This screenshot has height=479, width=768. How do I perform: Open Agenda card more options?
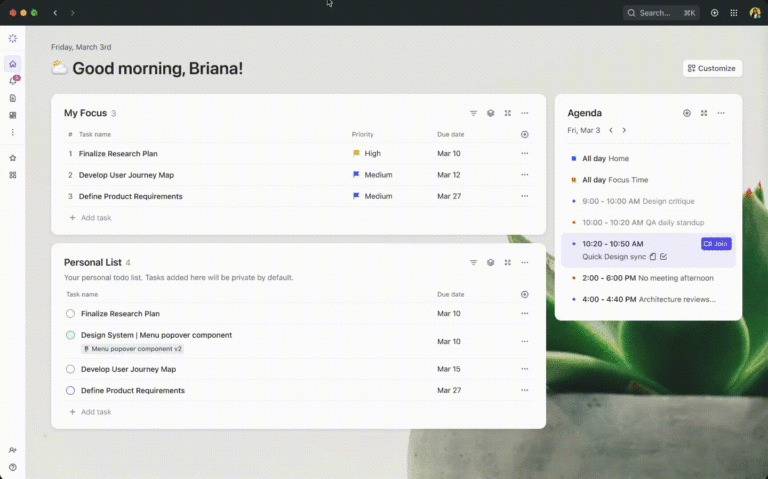721,113
